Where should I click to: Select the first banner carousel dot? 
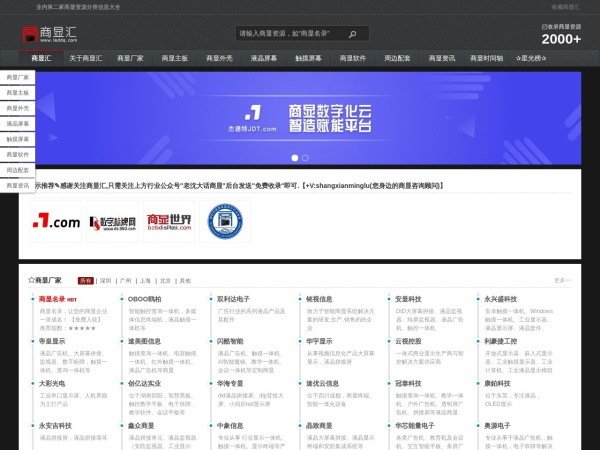coord(295,158)
